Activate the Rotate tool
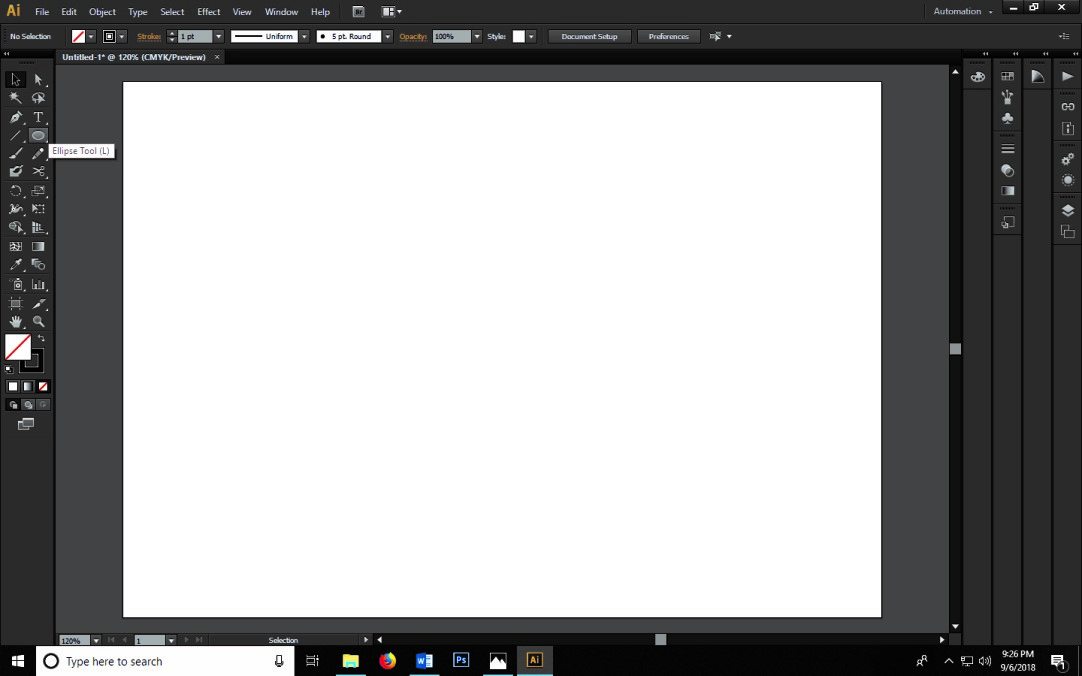This screenshot has width=1082, height=676. click(15, 190)
